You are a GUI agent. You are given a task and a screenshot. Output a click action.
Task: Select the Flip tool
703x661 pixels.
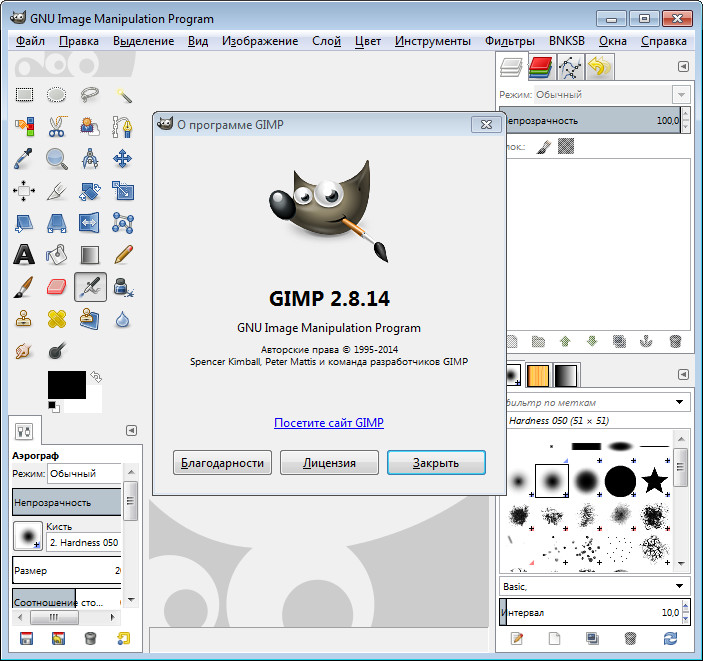tap(90, 223)
